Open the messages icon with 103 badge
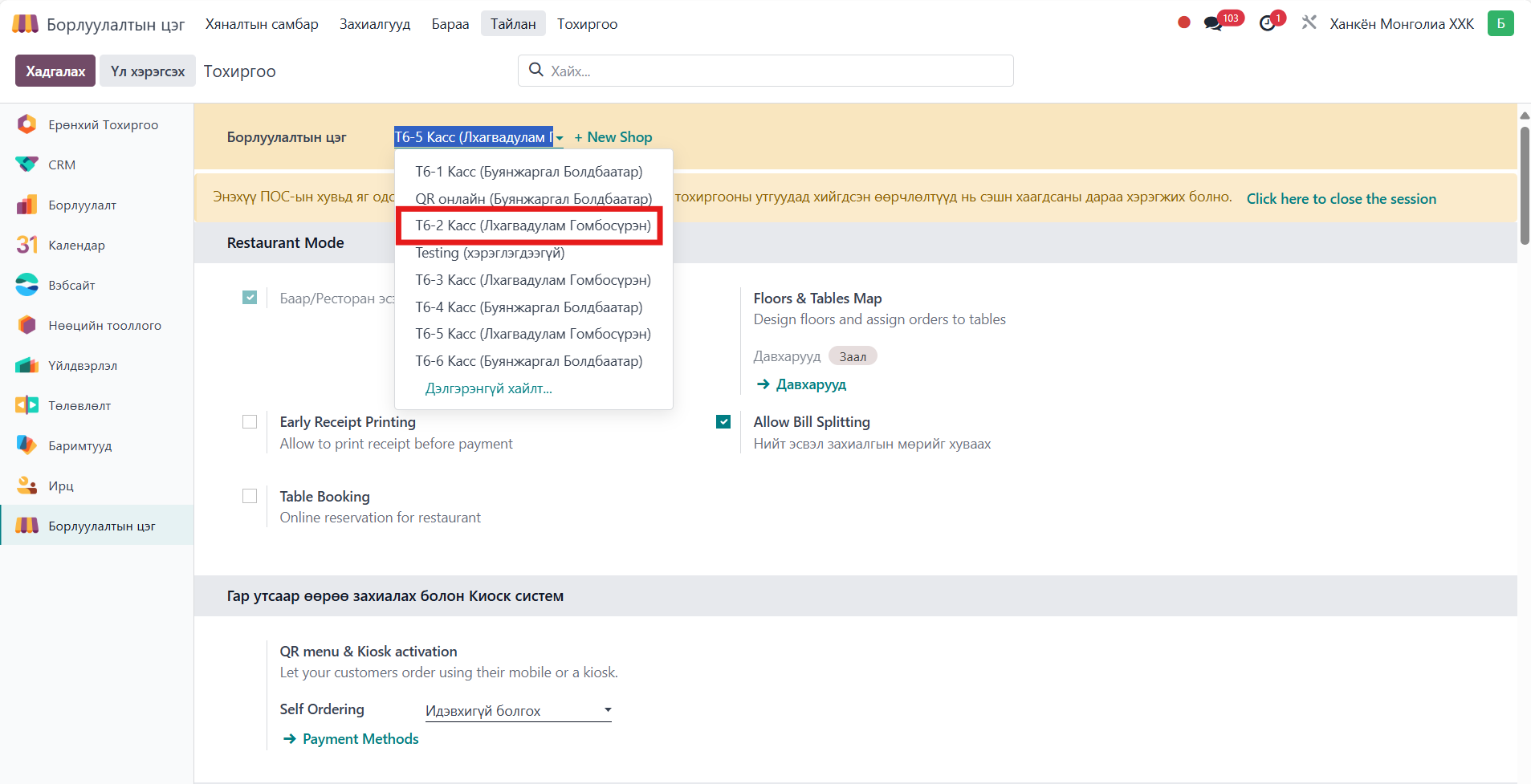 coord(1213,23)
